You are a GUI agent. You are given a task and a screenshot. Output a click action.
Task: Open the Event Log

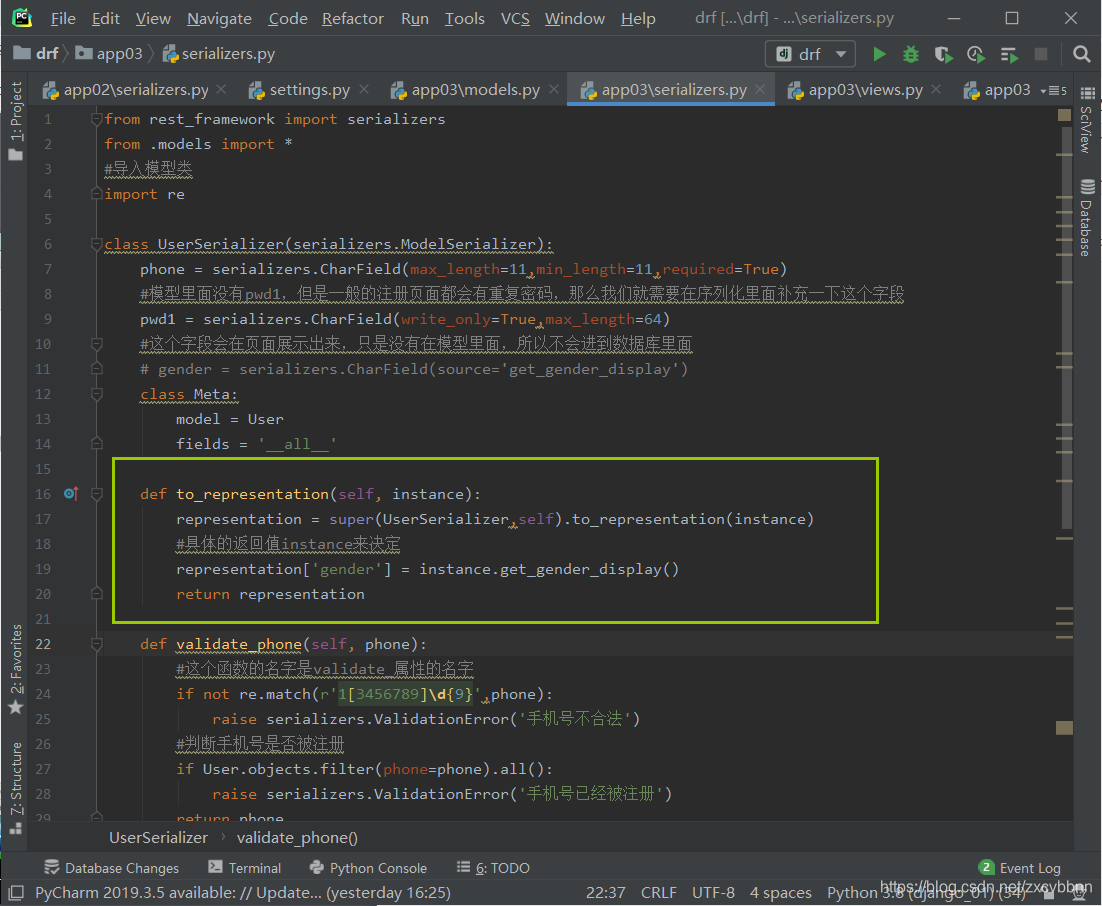[1020, 868]
